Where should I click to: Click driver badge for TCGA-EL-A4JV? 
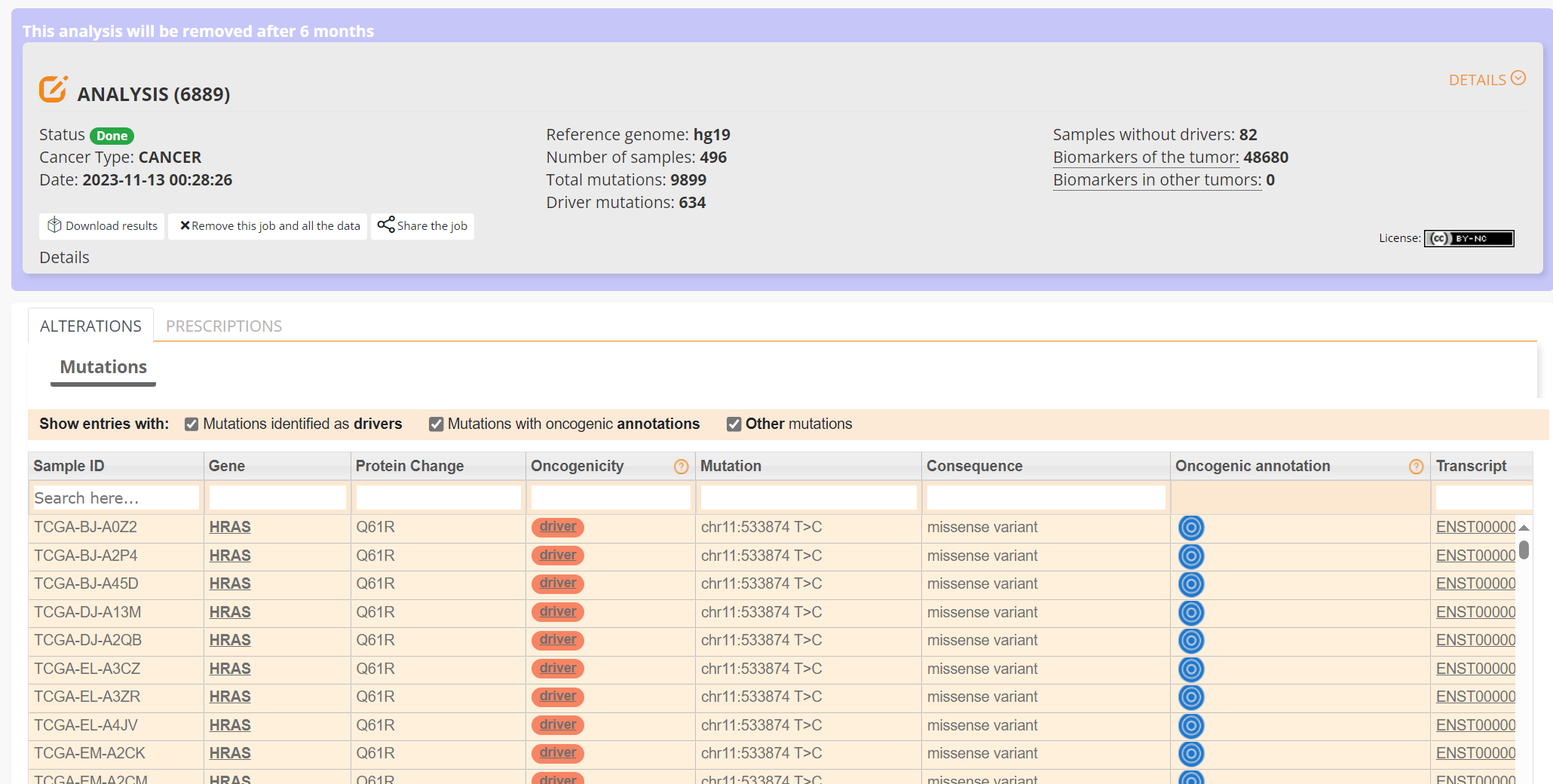coord(558,725)
